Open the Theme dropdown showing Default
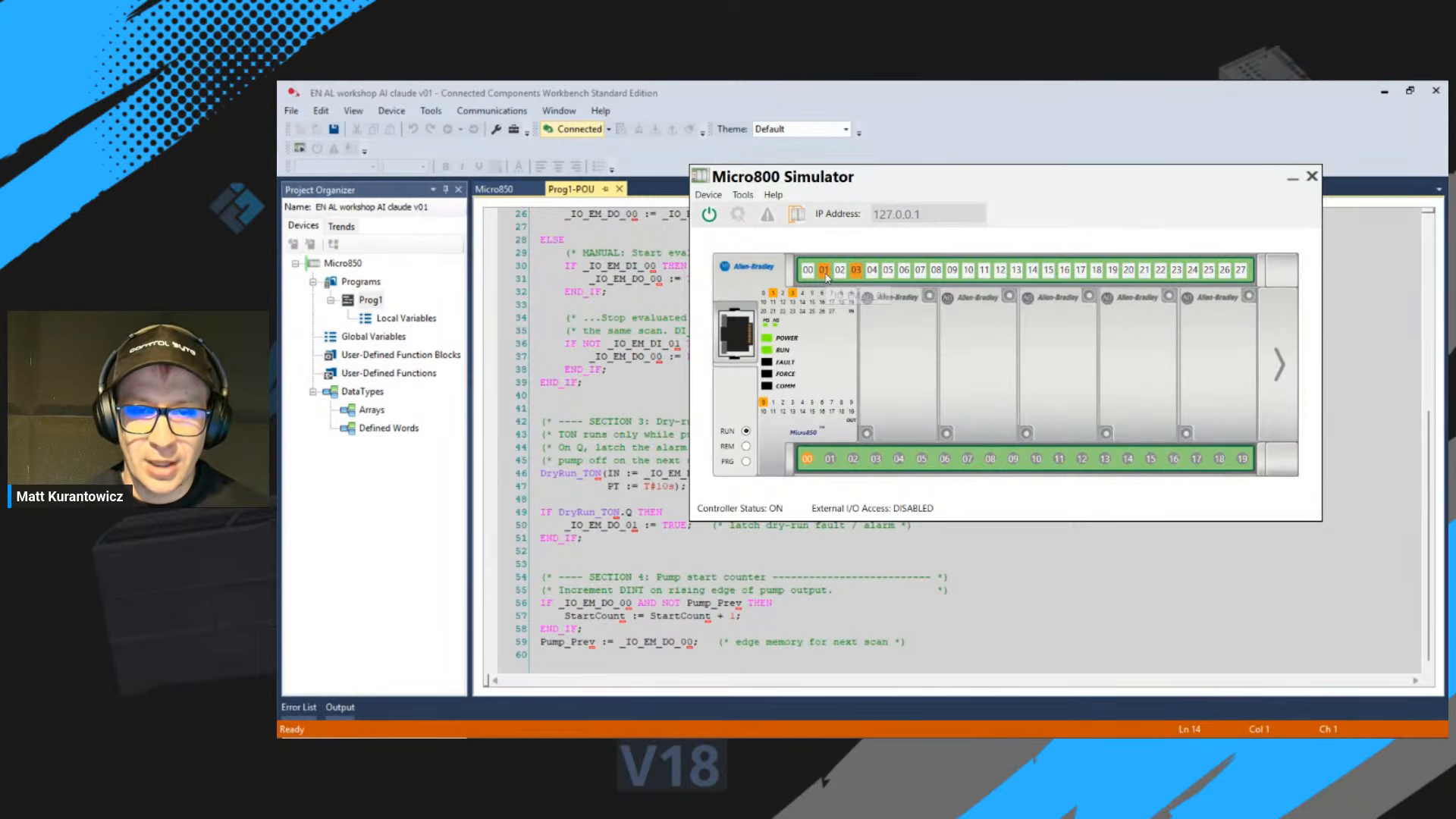The width and height of the screenshot is (1456, 819). coord(802,129)
